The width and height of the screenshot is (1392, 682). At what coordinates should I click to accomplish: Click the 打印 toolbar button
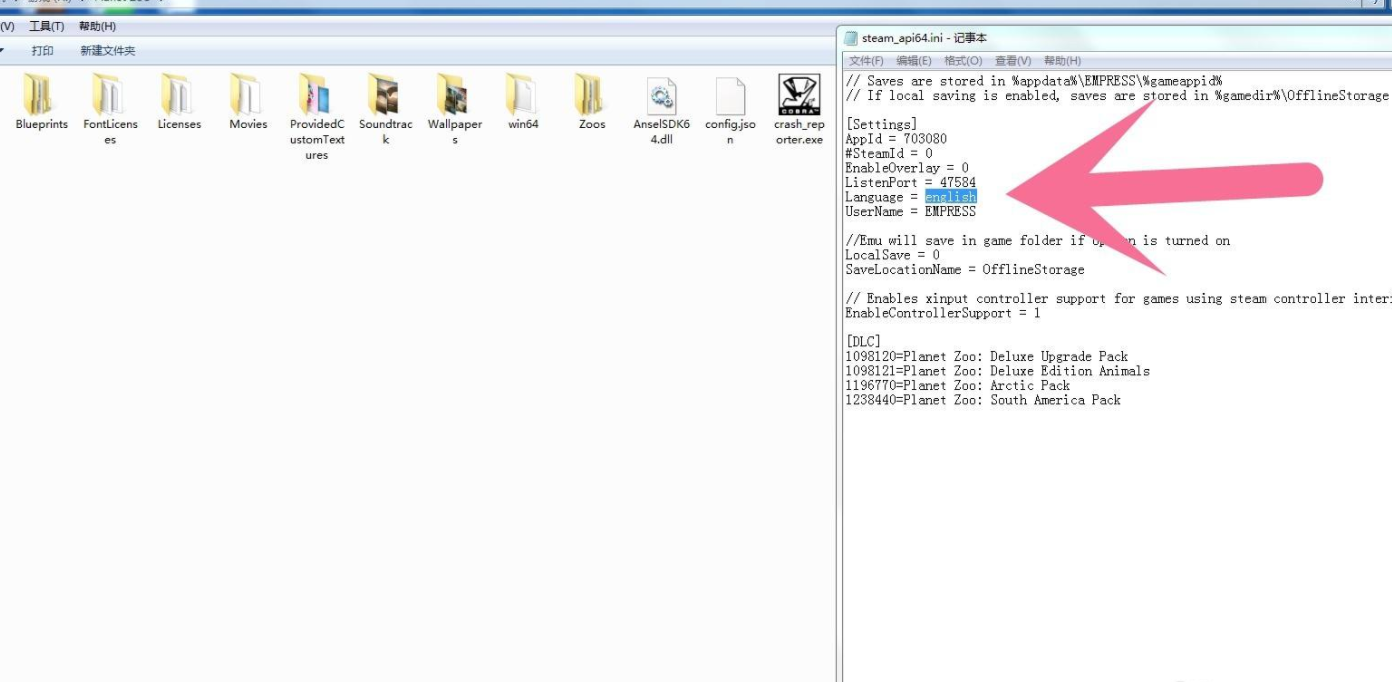[42, 50]
